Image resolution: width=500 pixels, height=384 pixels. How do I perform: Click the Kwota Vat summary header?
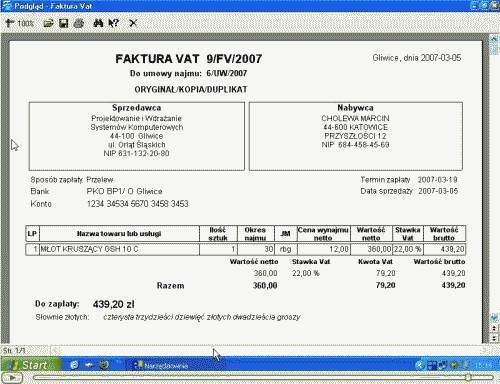pyautogui.click(x=375, y=262)
